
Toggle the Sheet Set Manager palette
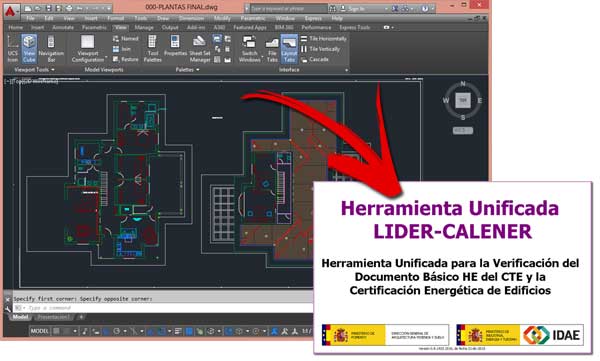pyautogui.click(x=199, y=49)
